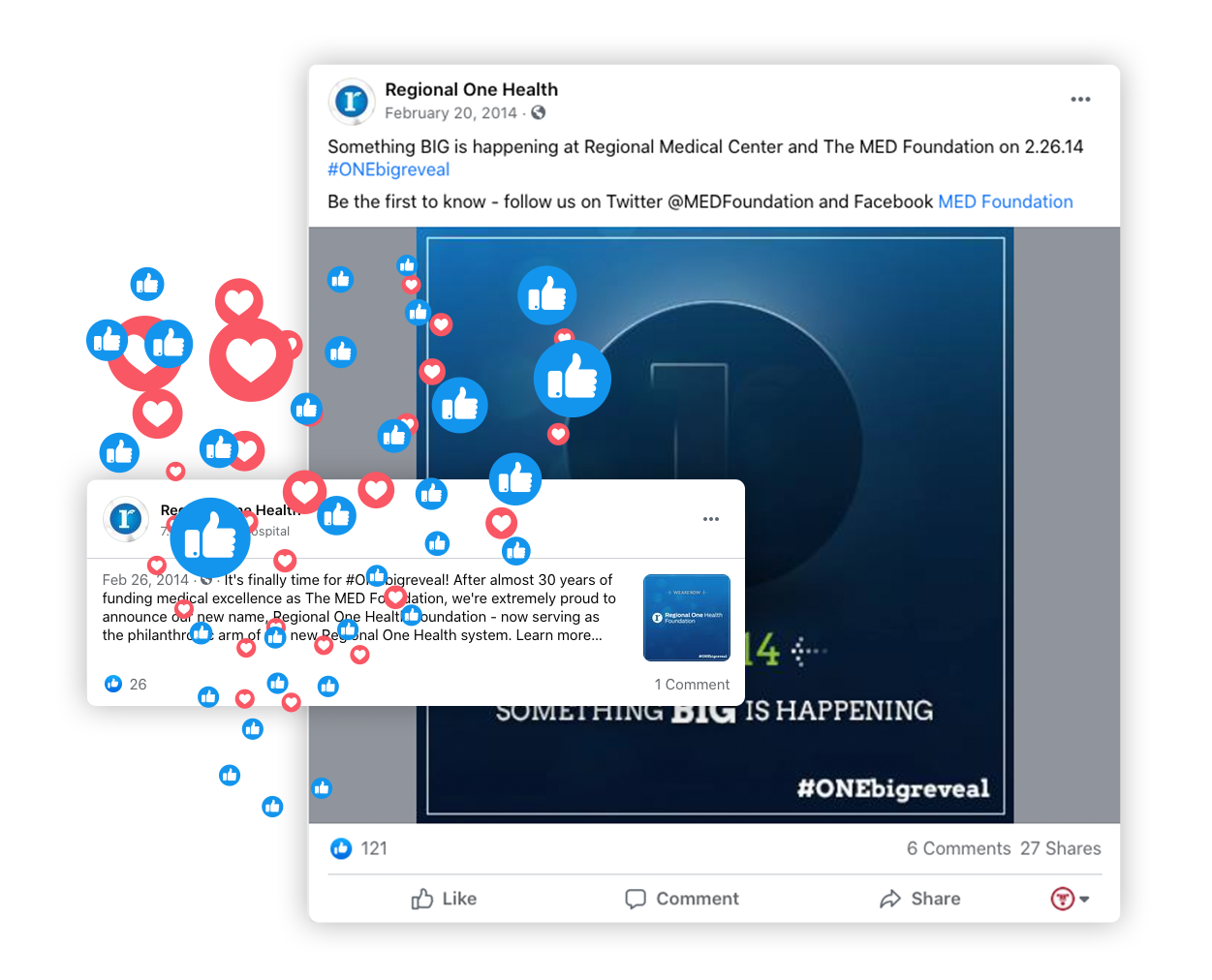Open the Something BIG is happening post image
The height and width of the screenshot is (980, 1212).
[x=714, y=526]
